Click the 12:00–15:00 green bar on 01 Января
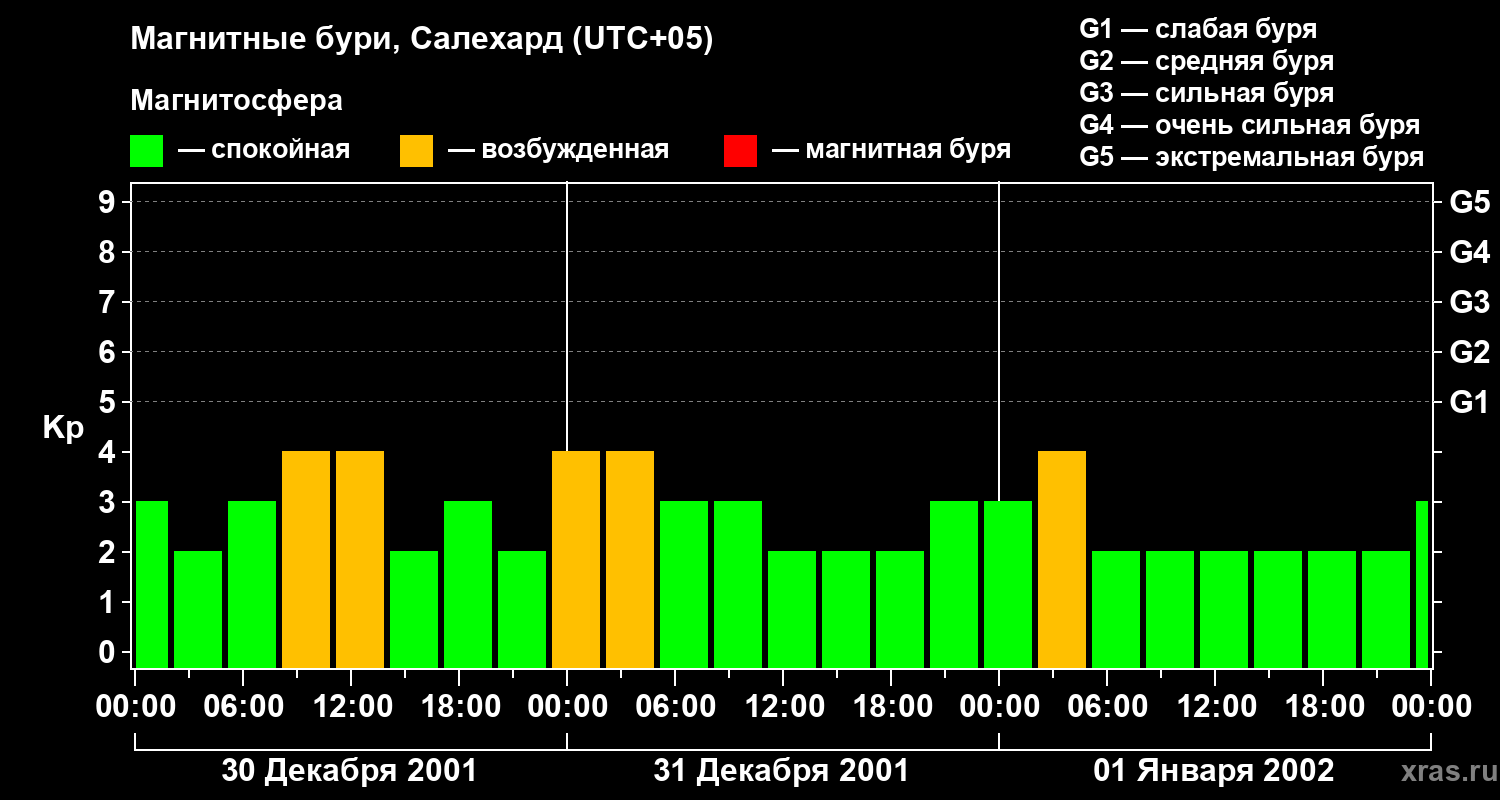 [1224, 609]
